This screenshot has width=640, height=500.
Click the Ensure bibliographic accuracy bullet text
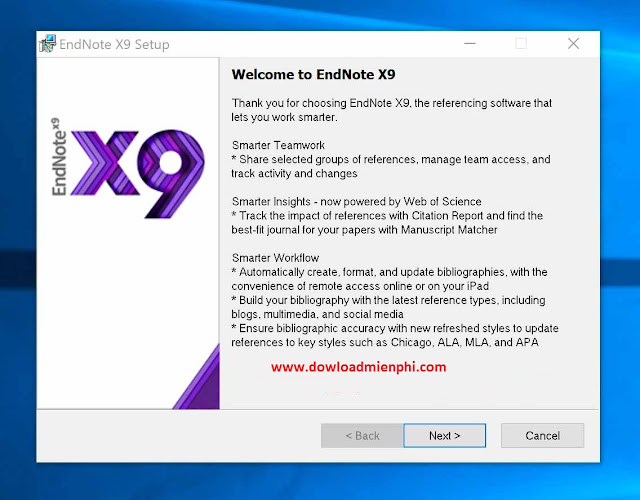click(395, 335)
